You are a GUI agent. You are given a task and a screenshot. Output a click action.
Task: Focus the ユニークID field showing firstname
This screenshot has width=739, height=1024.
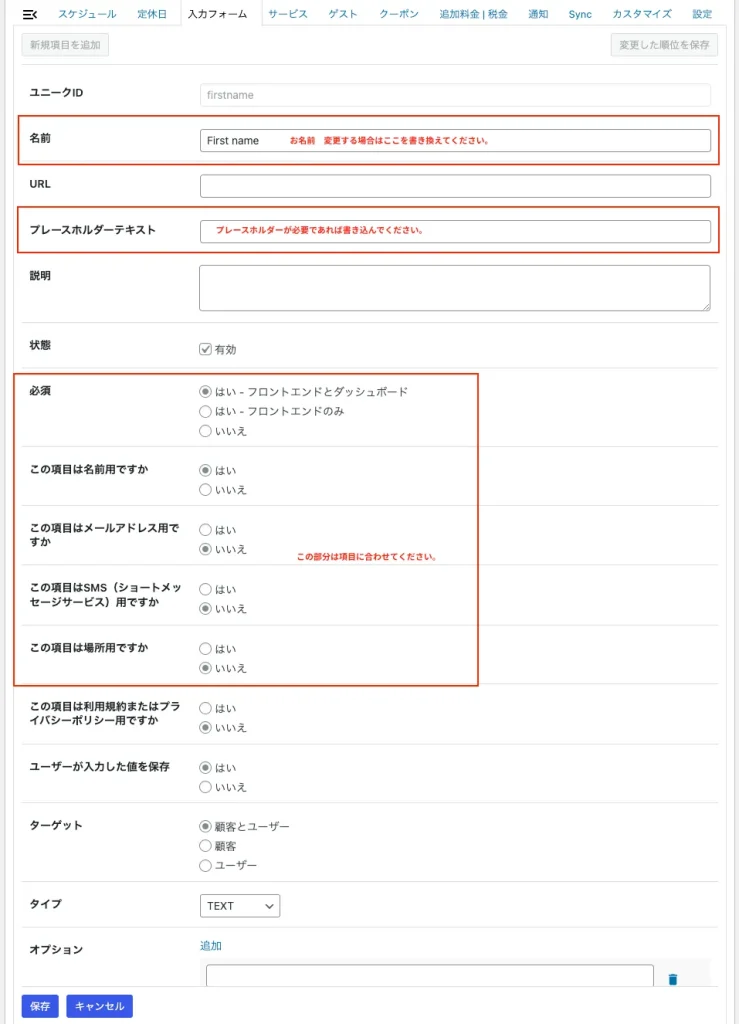[x=455, y=95]
